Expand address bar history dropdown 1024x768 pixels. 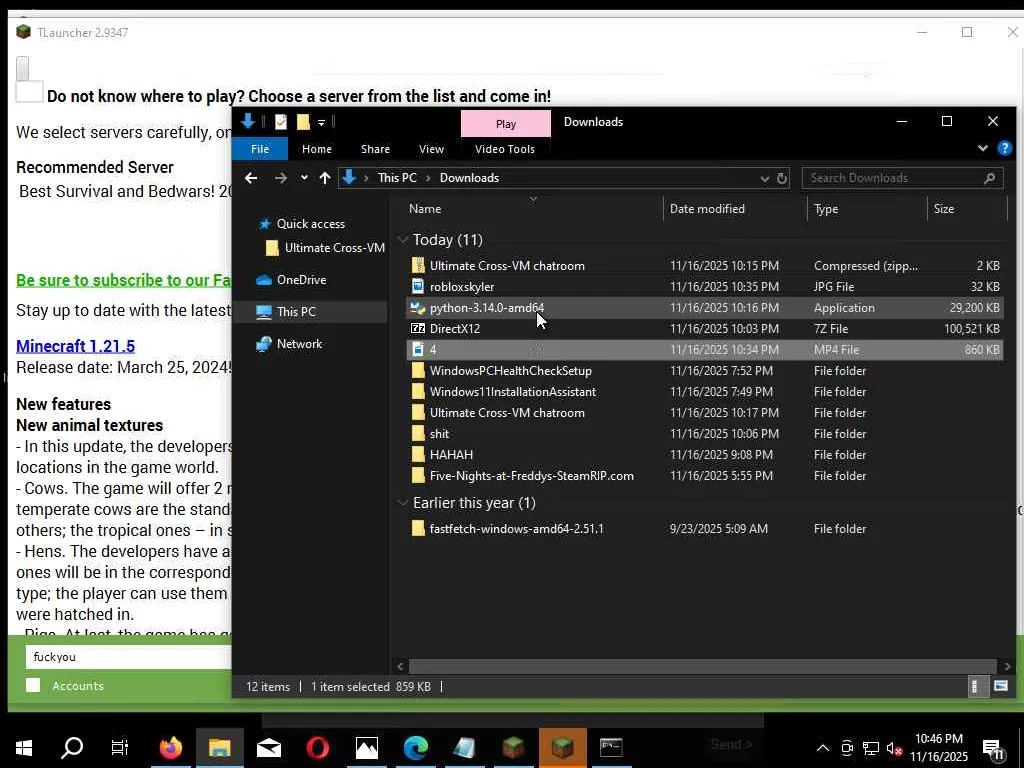pos(764,178)
